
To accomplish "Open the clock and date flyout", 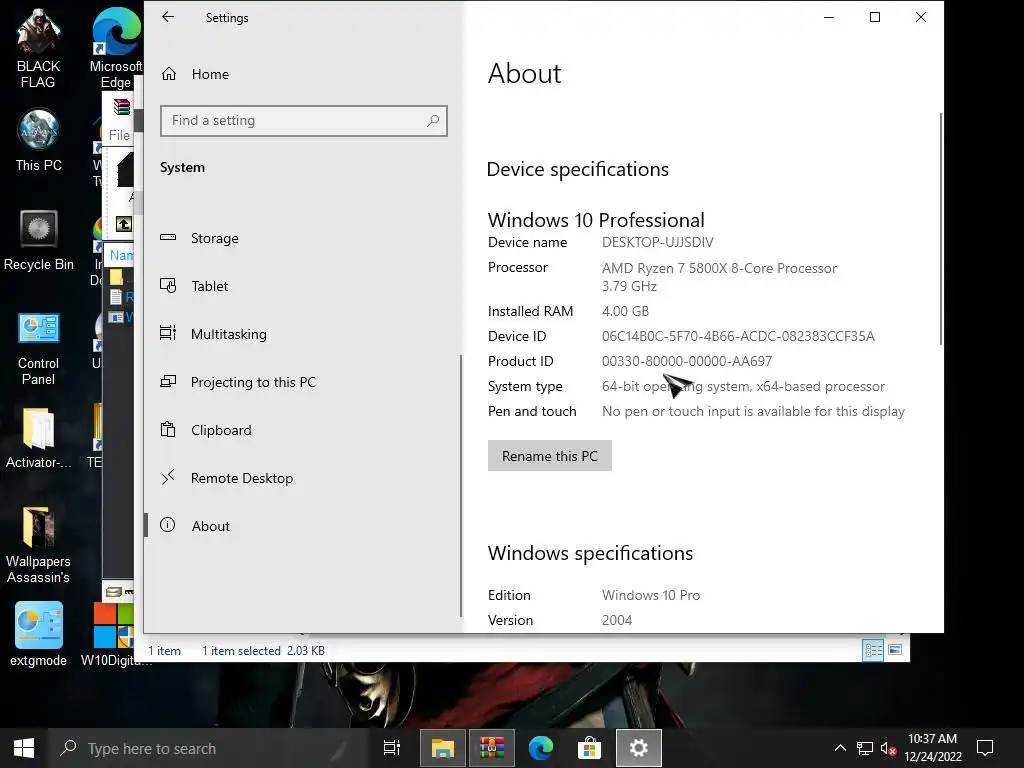I will pyautogui.click(x=933, y=748).
